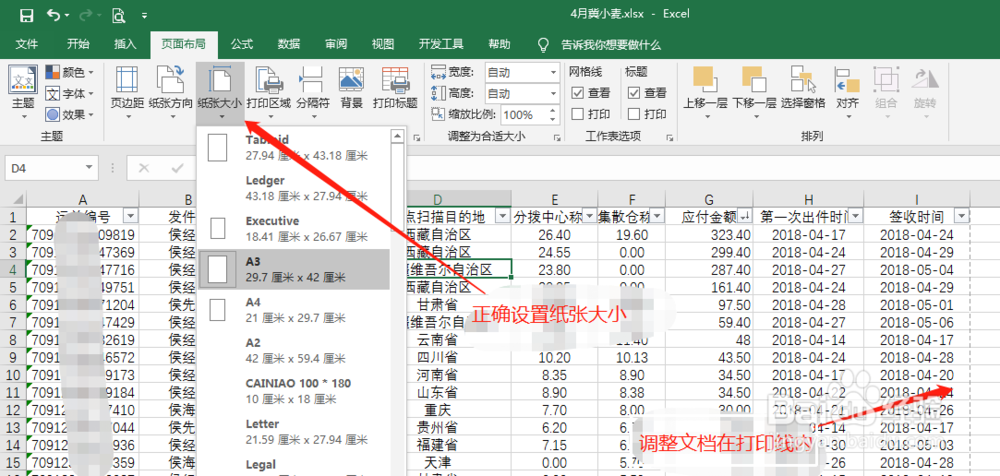Image resolution: width=1000 pixels, height=476 pixels.
Task: Toggle 标题 查看 checkbox
Action: [634, 93]
